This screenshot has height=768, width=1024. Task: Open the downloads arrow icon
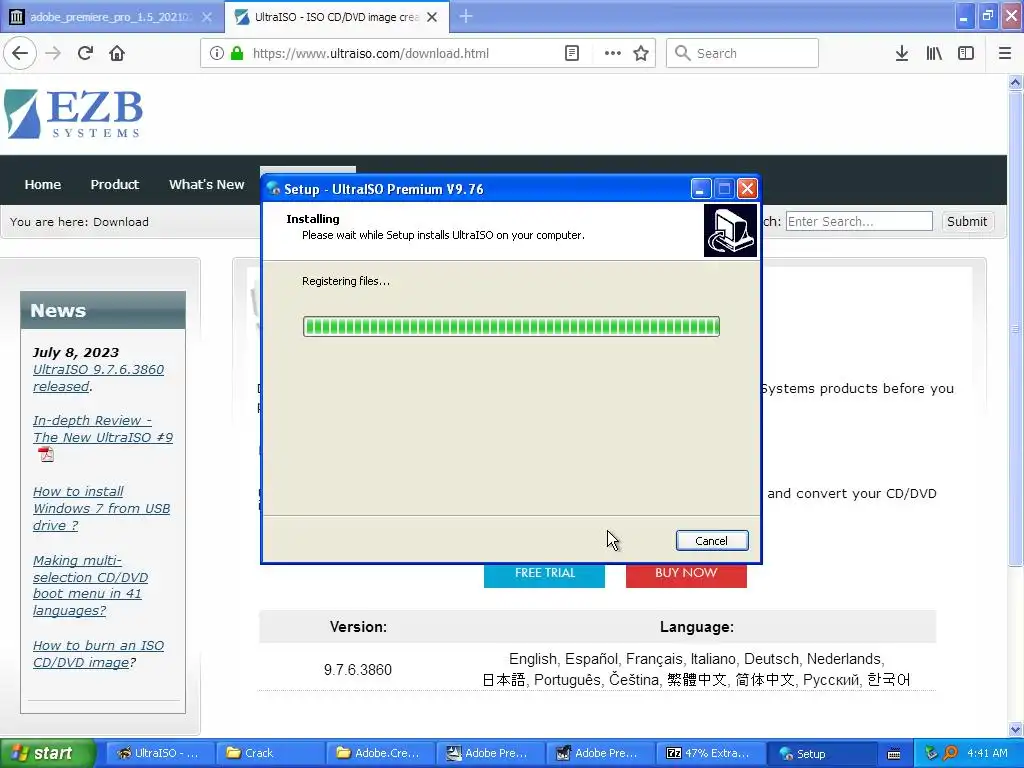click(901, 53)
